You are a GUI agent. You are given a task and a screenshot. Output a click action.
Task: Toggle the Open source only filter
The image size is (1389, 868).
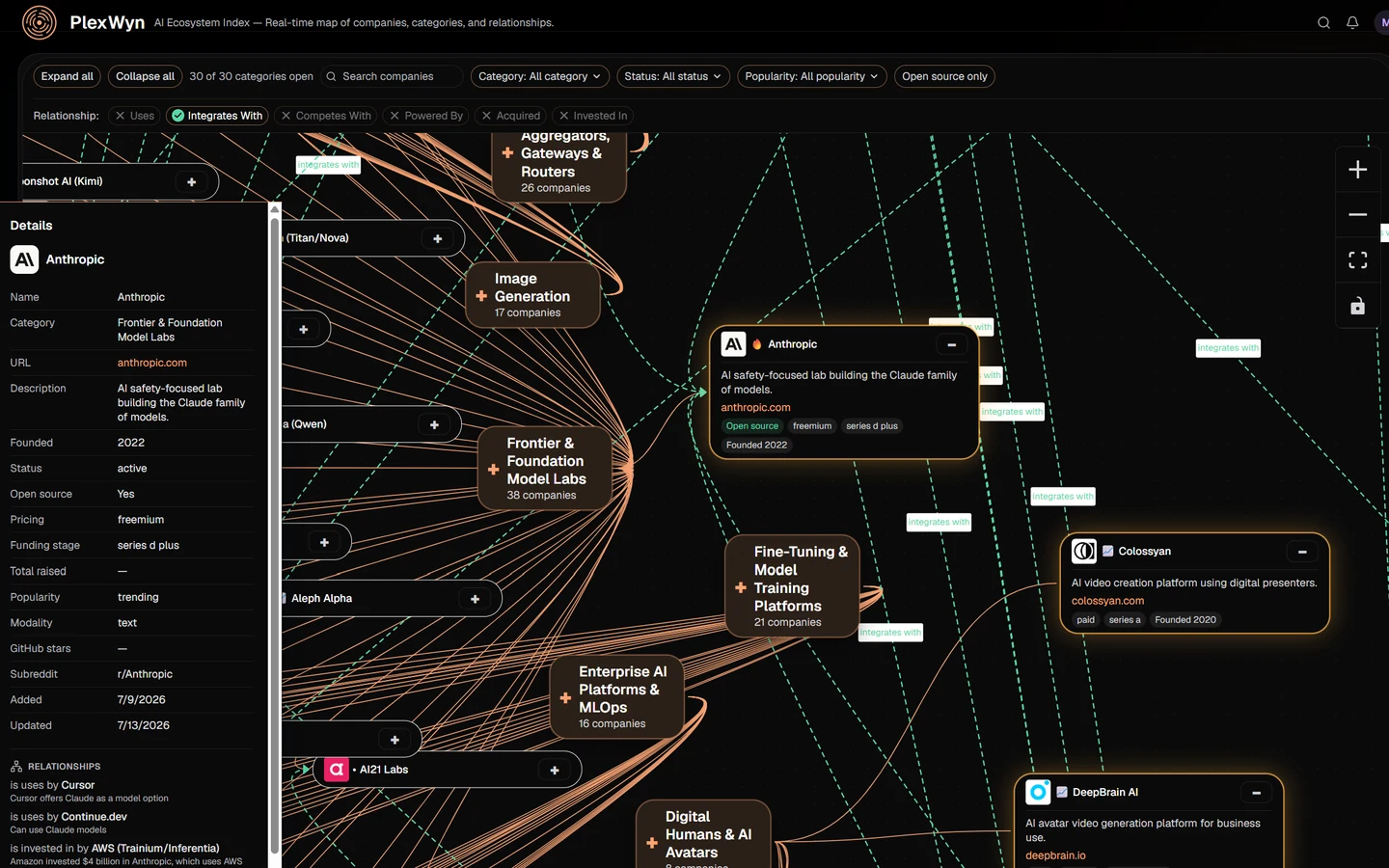coord(944,76)
